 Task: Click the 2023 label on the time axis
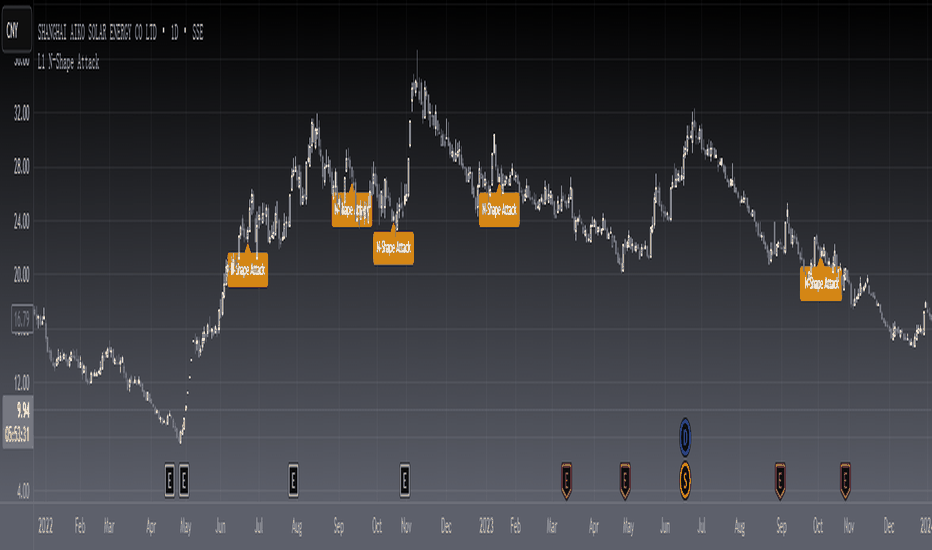point(486,526)
